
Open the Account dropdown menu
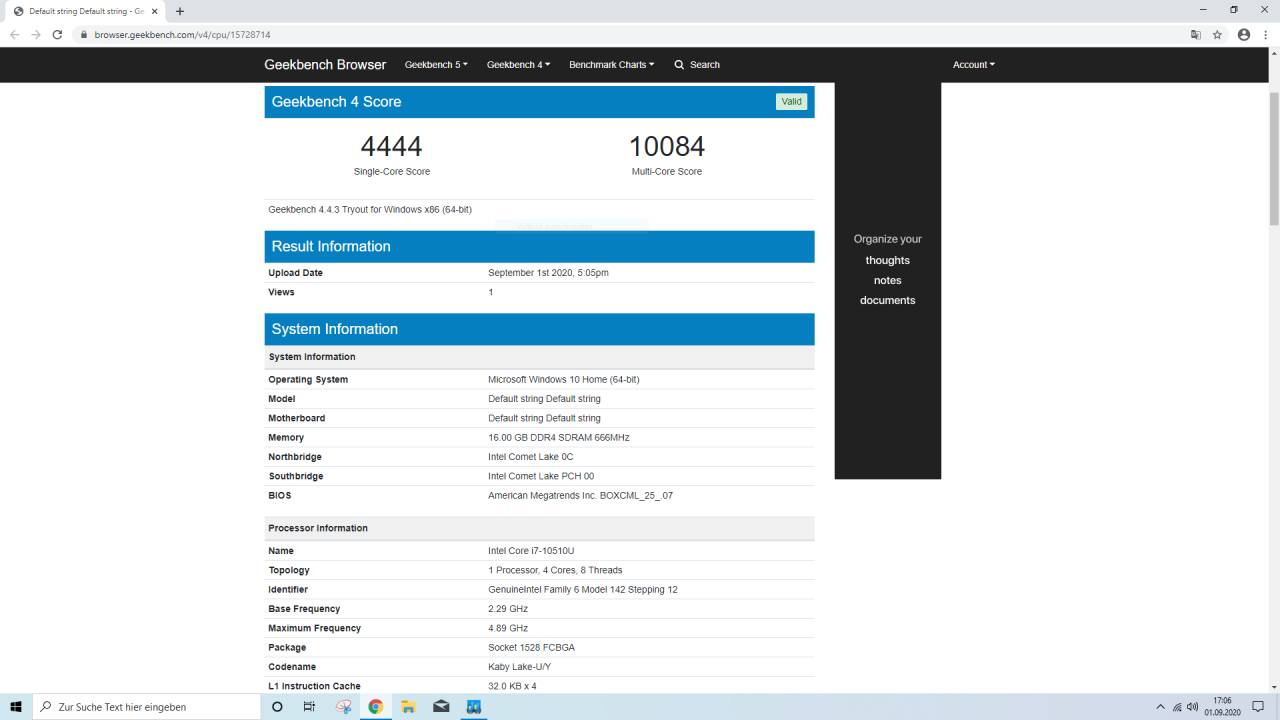pos(974,65)
